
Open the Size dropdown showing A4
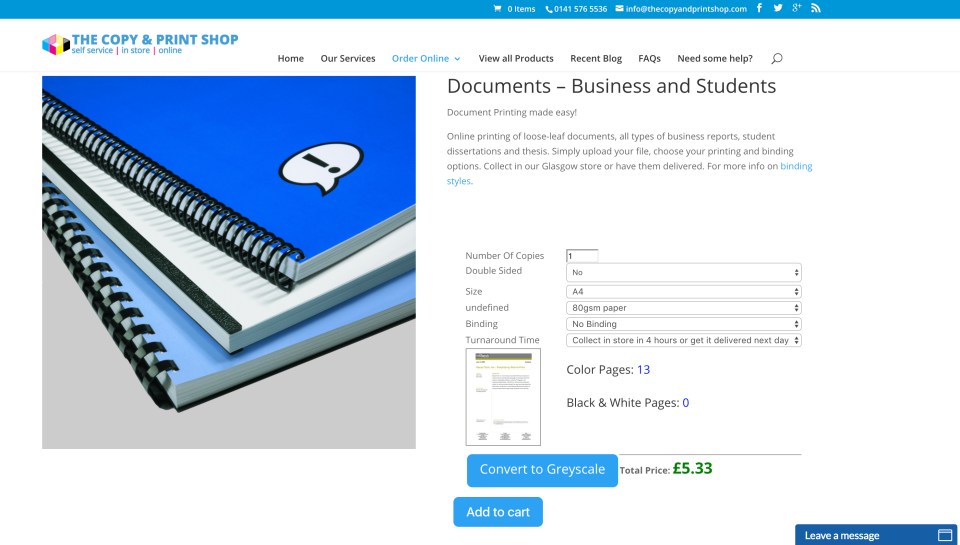pos(684,291)
